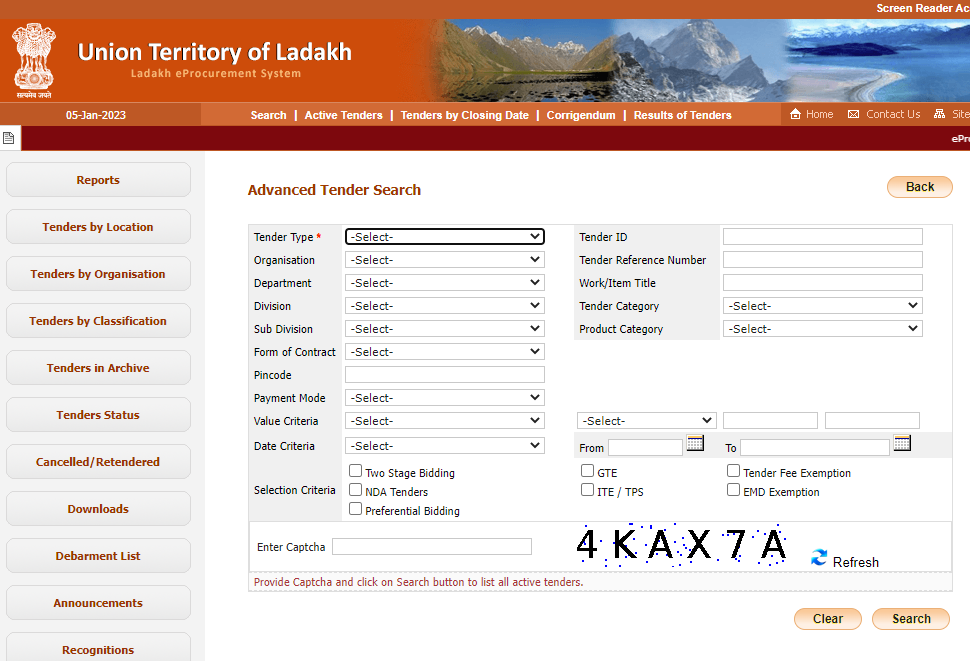
Task: Check the Tender Fee Exemption option
Action: pos(733,471)
